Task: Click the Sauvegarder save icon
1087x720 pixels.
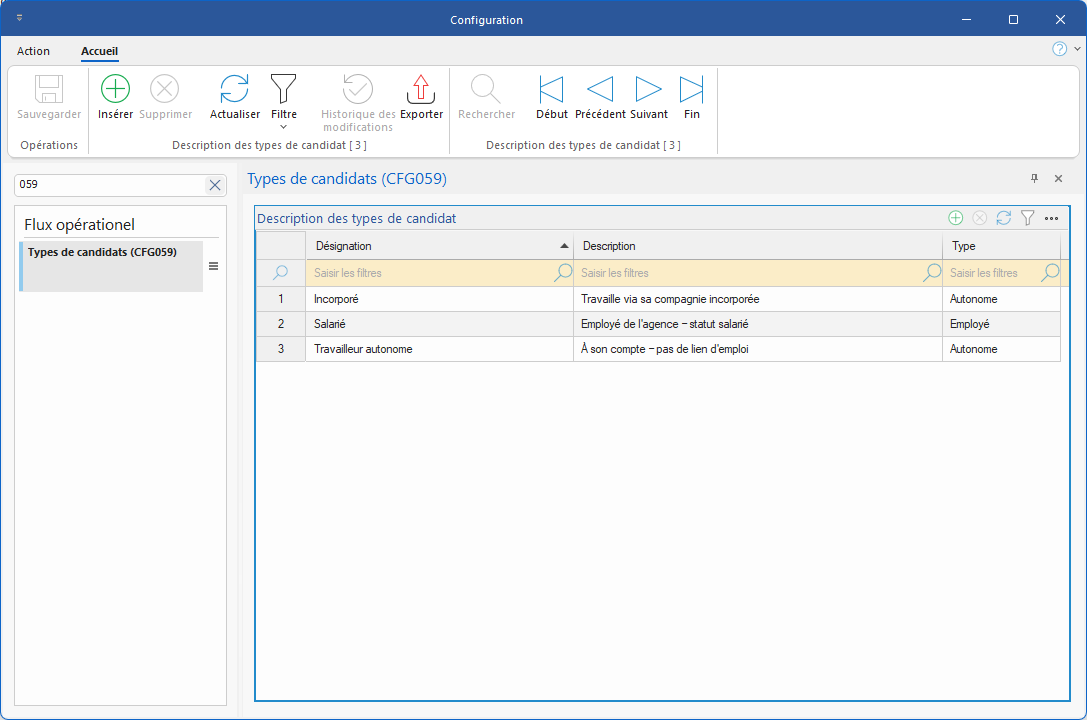Action: point(49,89)
